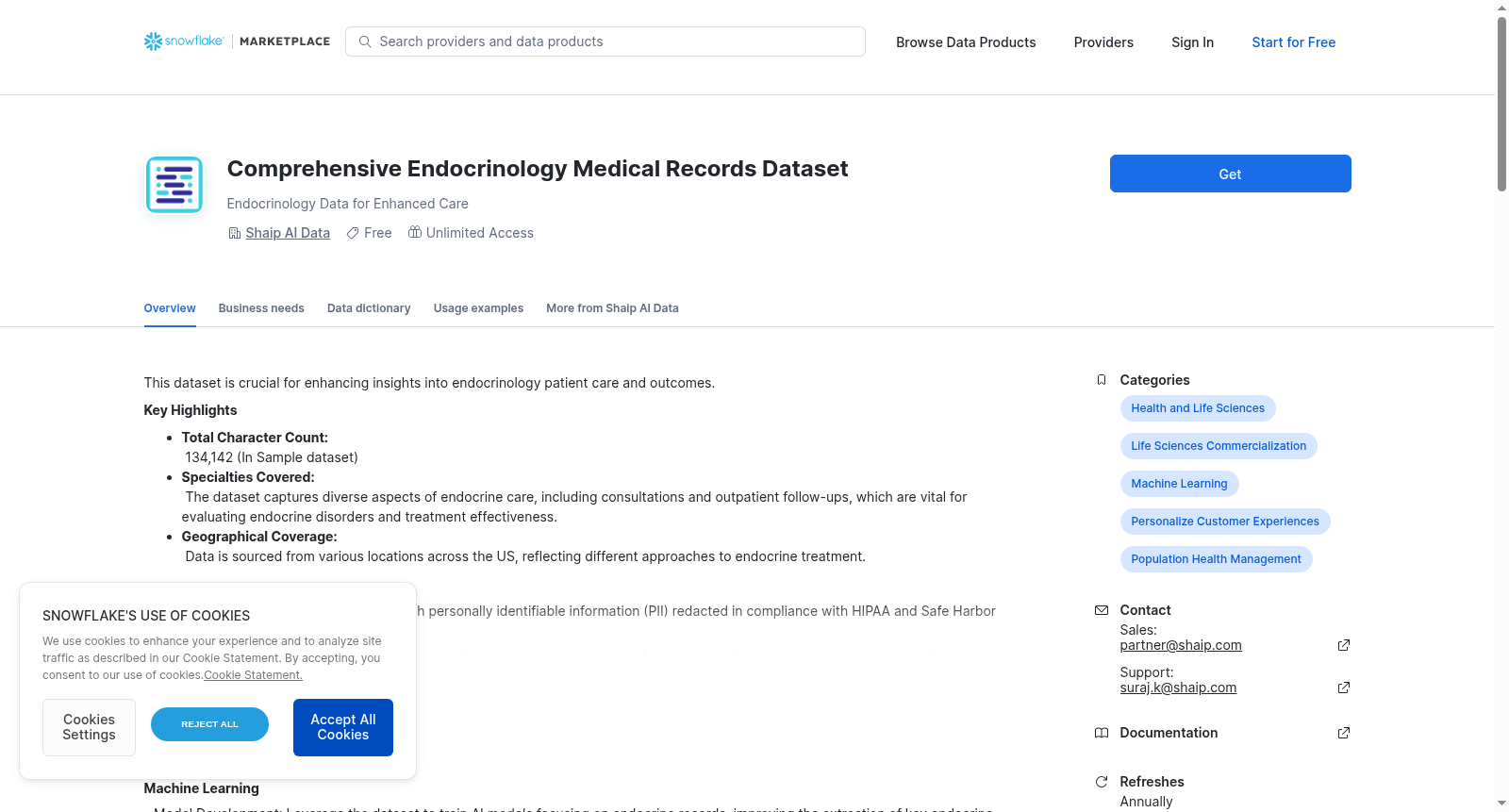The height and width of the screenshot is (812, 1509).
Task: Click the price tag icon beside Free
Action: click(353, 233)
